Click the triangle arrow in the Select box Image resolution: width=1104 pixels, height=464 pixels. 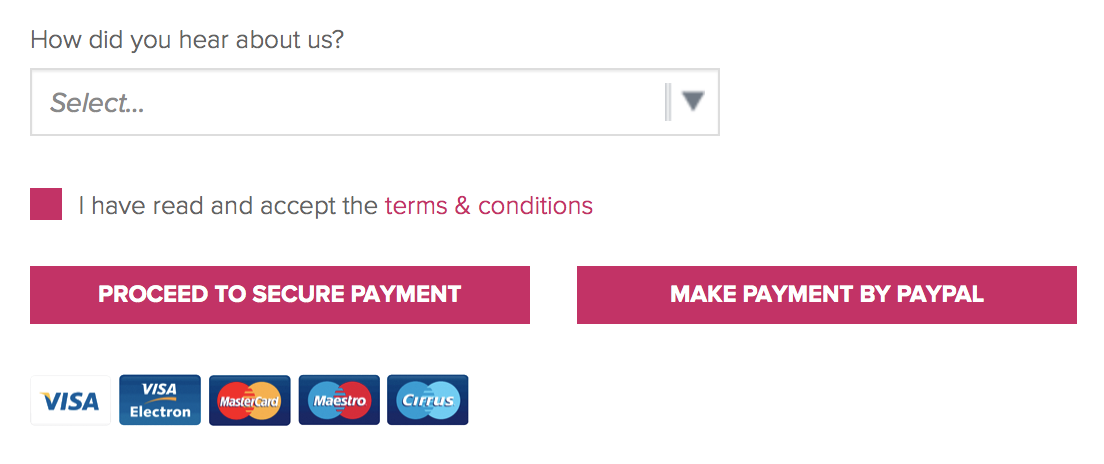coord(694,102)
